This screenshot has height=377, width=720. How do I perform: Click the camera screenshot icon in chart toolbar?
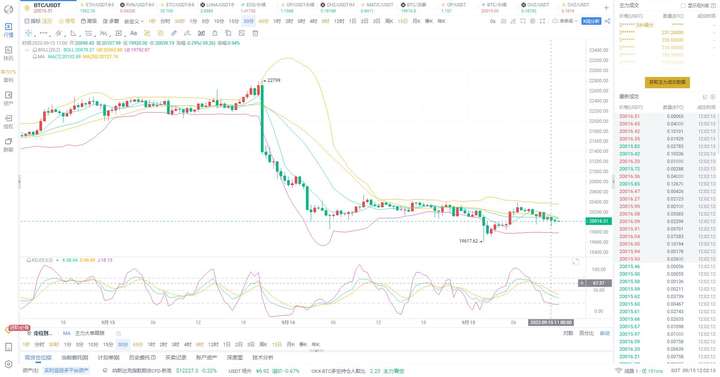click(533, 21)
